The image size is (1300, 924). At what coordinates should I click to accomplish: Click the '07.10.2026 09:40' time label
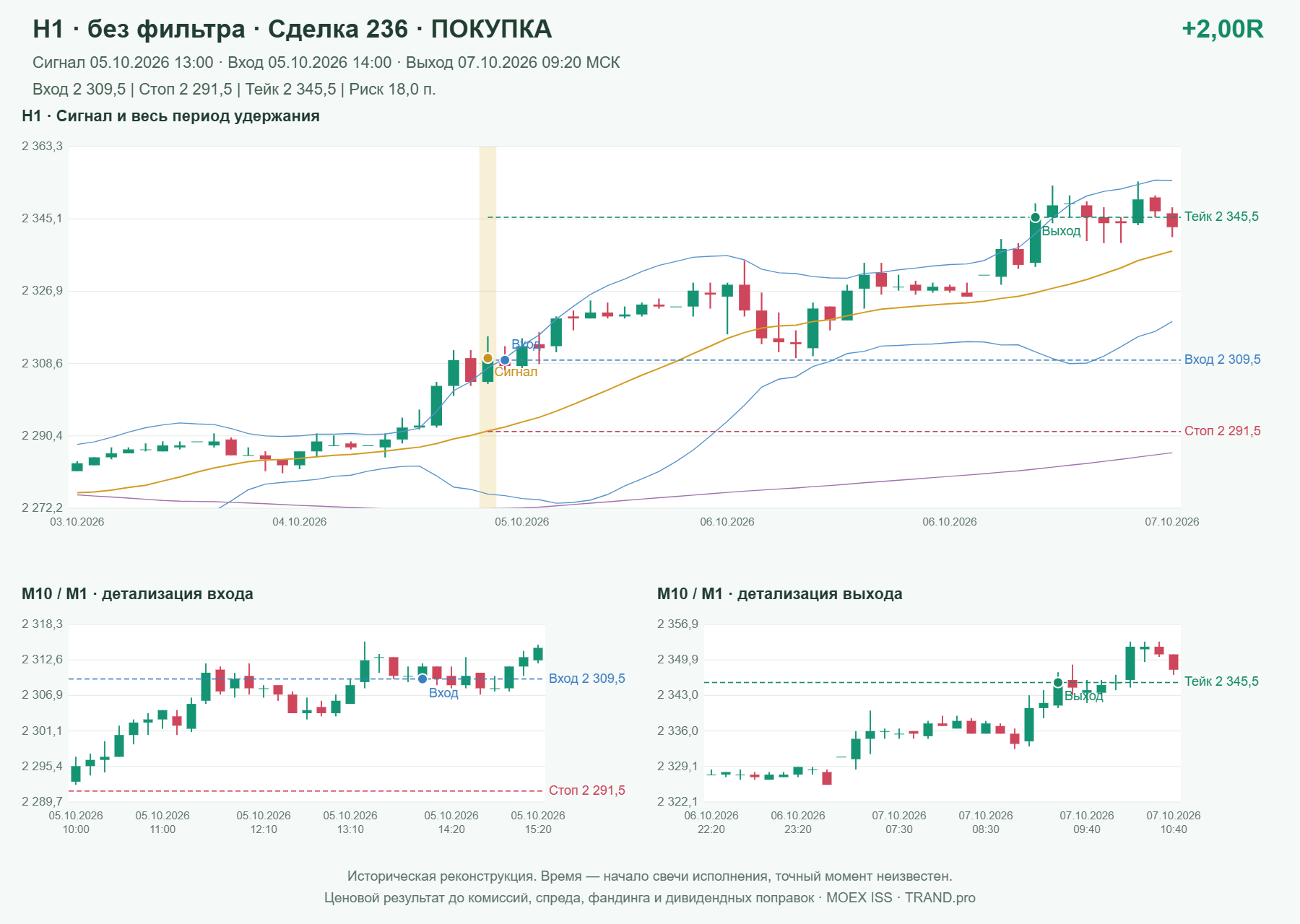[x=1087, y=822]
